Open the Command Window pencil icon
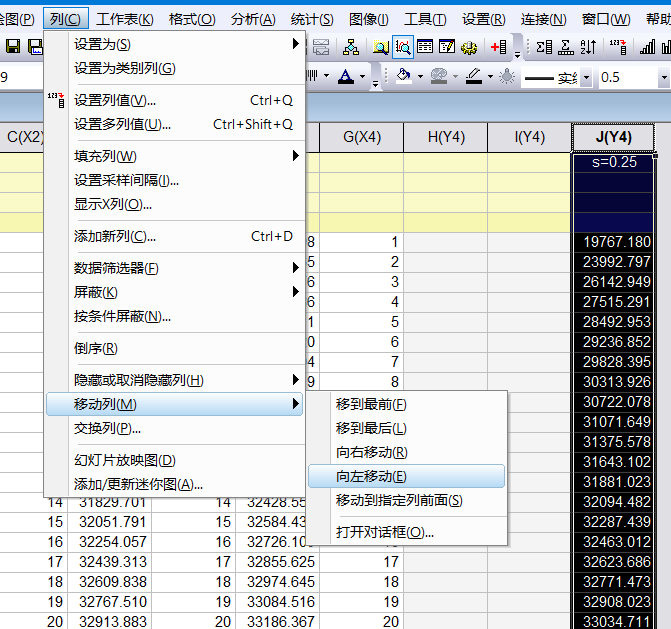This screenshot has height=629, width=671. 447,47
